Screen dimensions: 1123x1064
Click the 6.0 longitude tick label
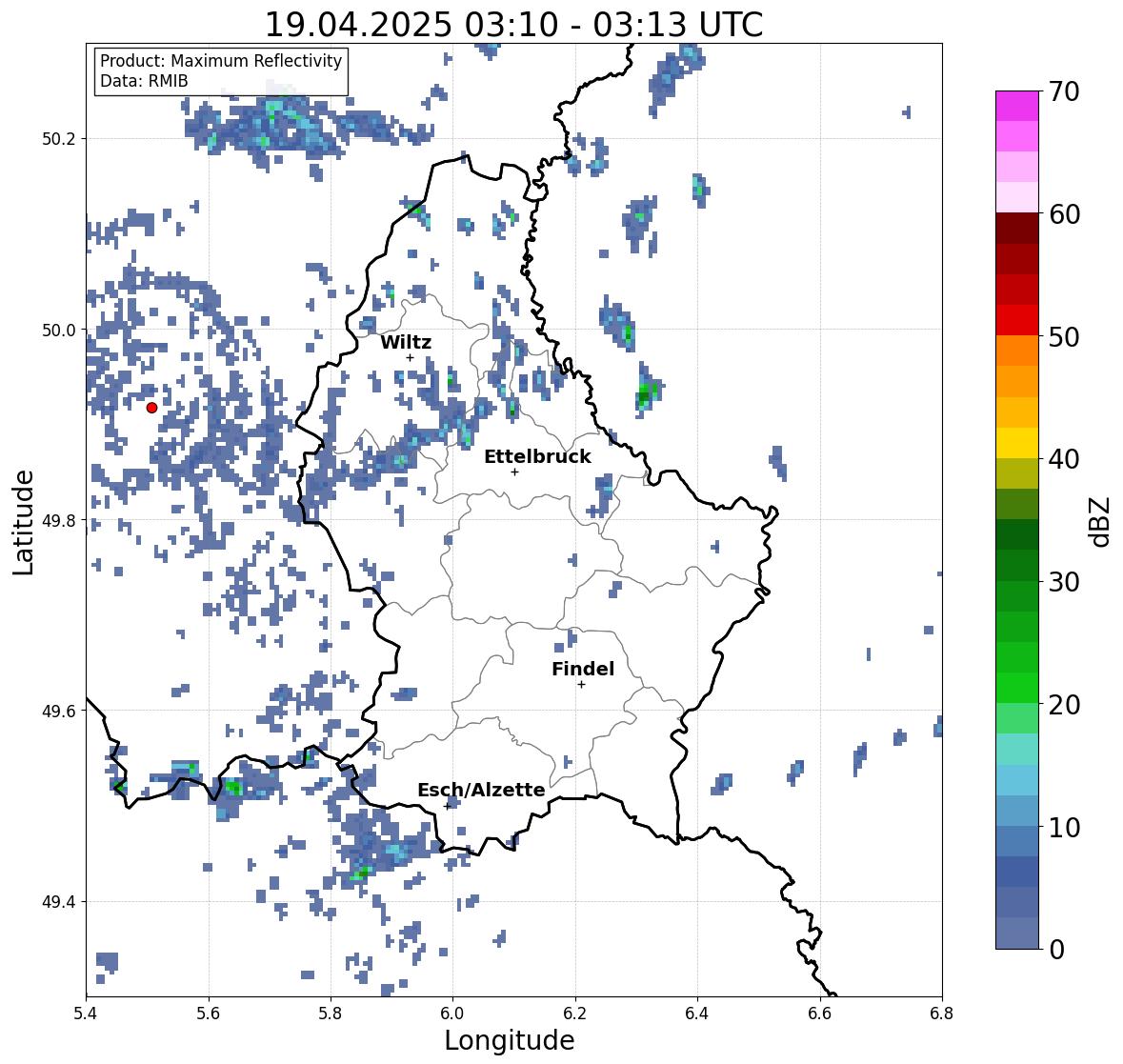pos(452,1014)
